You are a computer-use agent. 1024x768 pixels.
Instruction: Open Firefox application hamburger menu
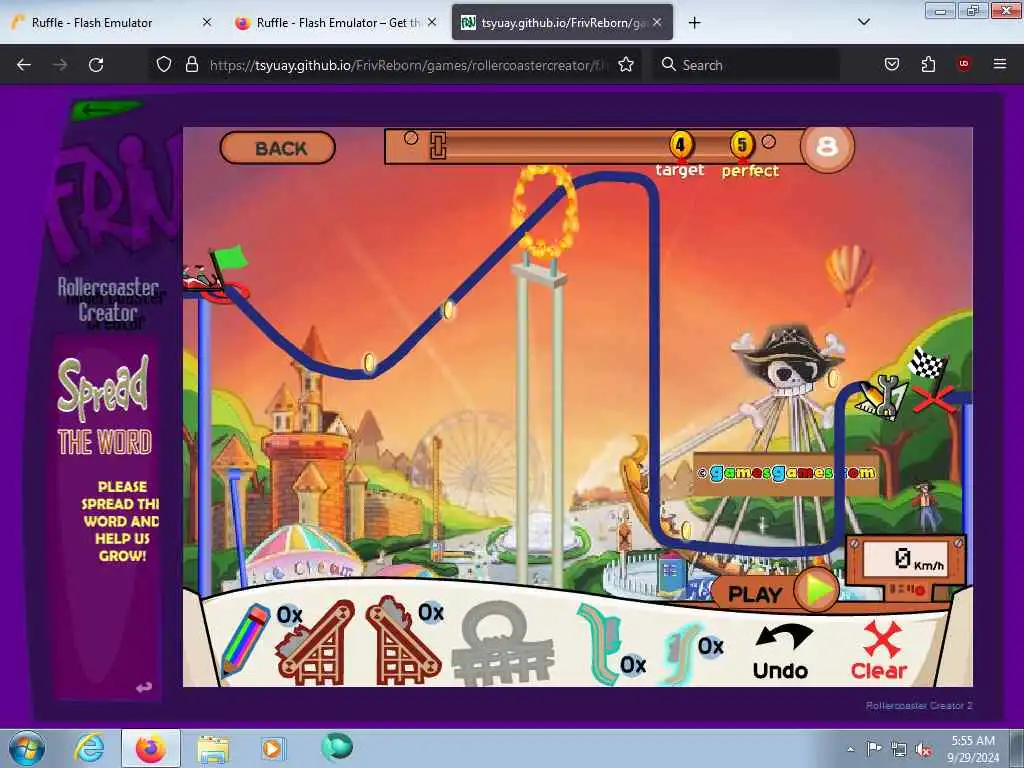point(999,64)
